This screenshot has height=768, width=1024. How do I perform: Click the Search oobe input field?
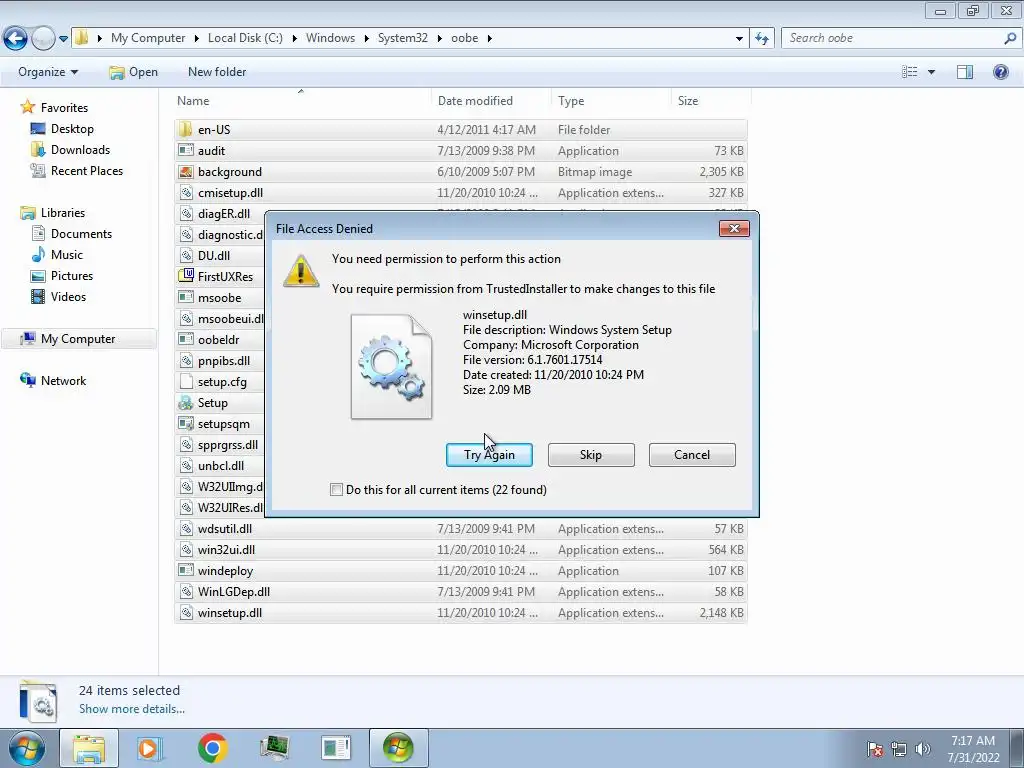point(893,38)
